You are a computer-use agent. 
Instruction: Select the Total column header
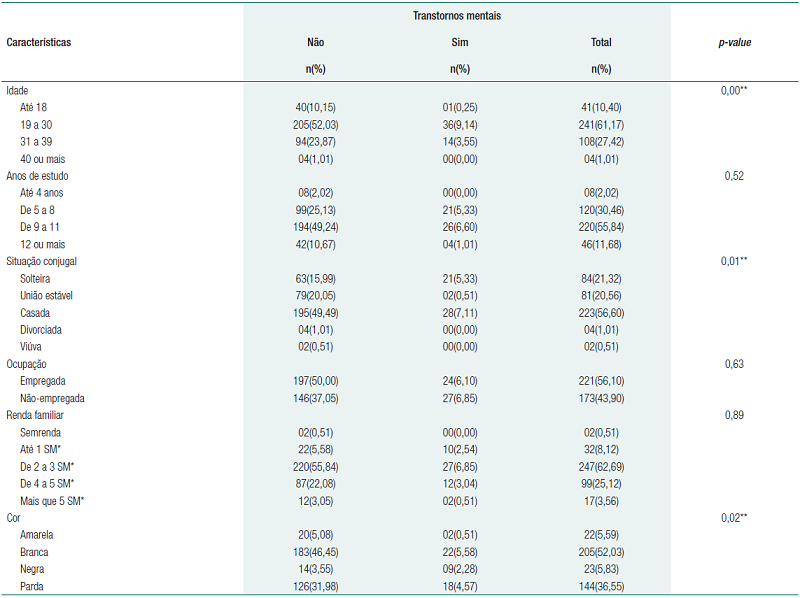[601, 43]
